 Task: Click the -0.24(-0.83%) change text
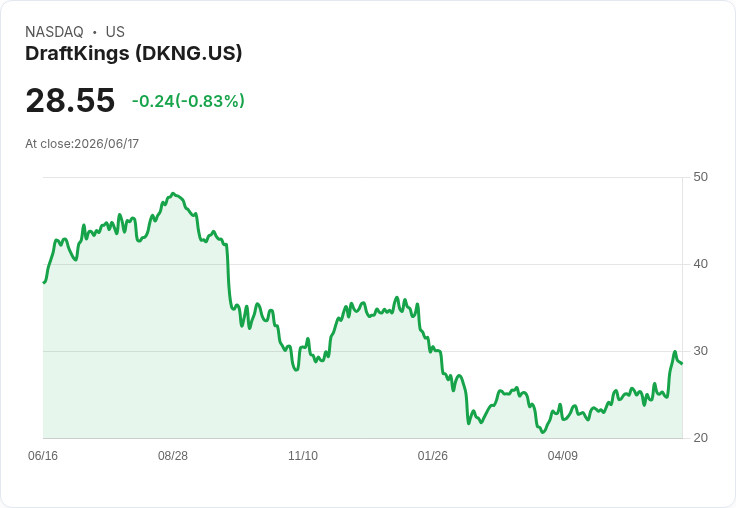pos(188,101)
